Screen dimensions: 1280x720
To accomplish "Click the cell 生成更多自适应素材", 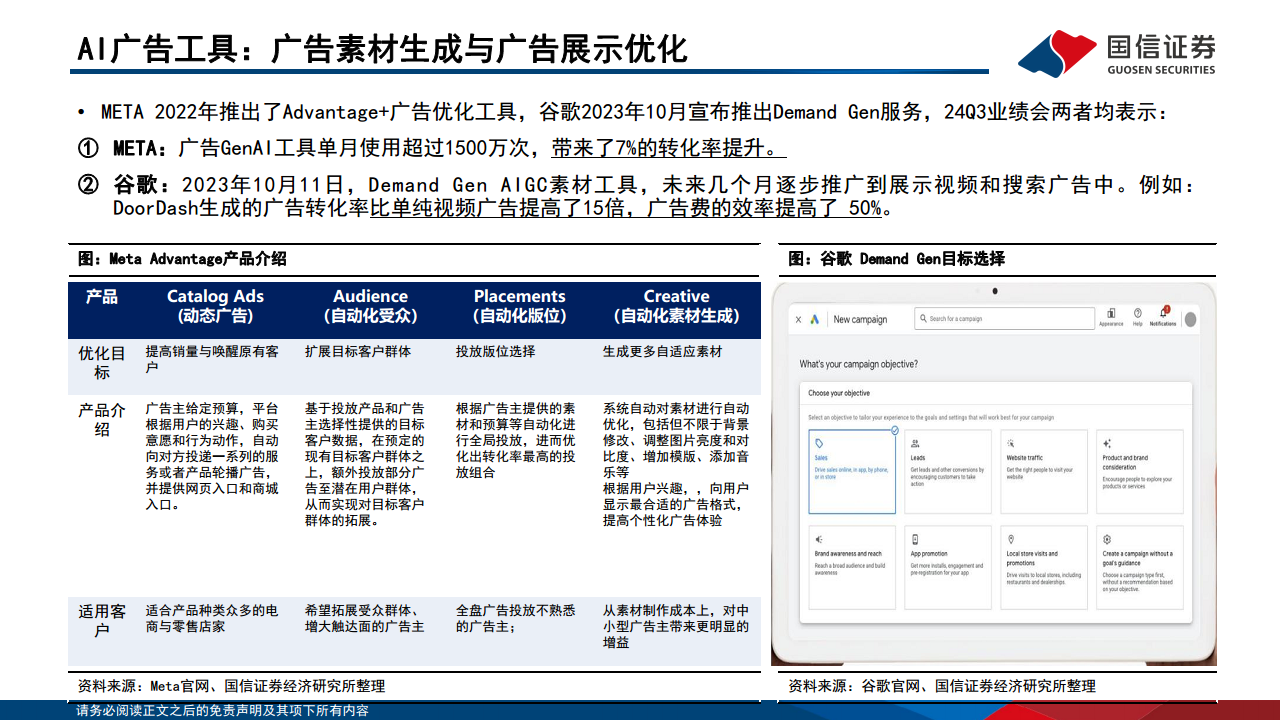I will [663, 352].
